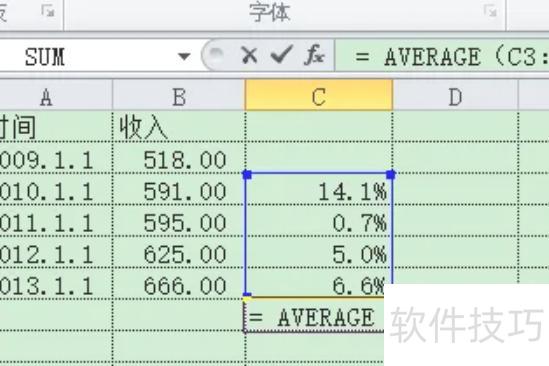This screenshot has width=549, height=366.
Task: Cancel the formula entry with X icon
Action: pyautogui.click(x=249, y=55)
